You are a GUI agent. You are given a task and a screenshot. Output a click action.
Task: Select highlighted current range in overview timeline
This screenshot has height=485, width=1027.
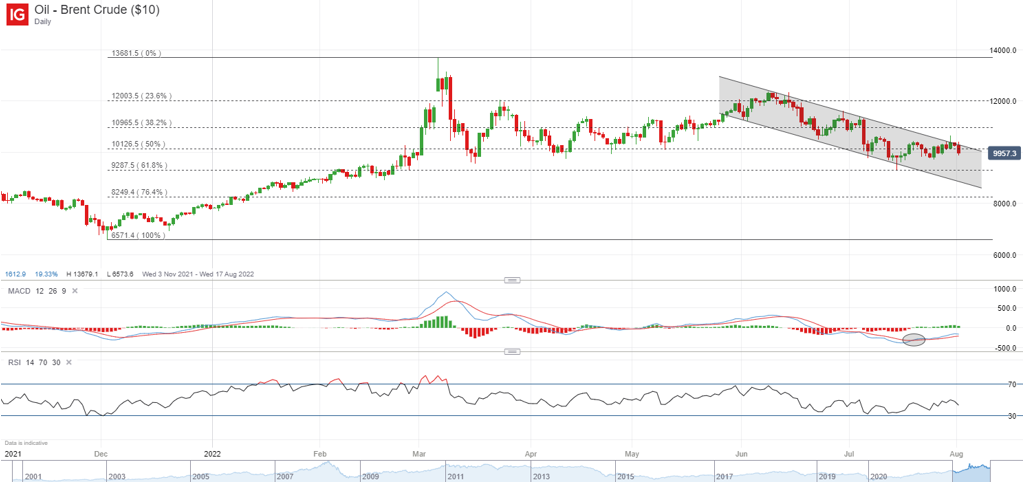pyautogui.click(x=971, y=472)
